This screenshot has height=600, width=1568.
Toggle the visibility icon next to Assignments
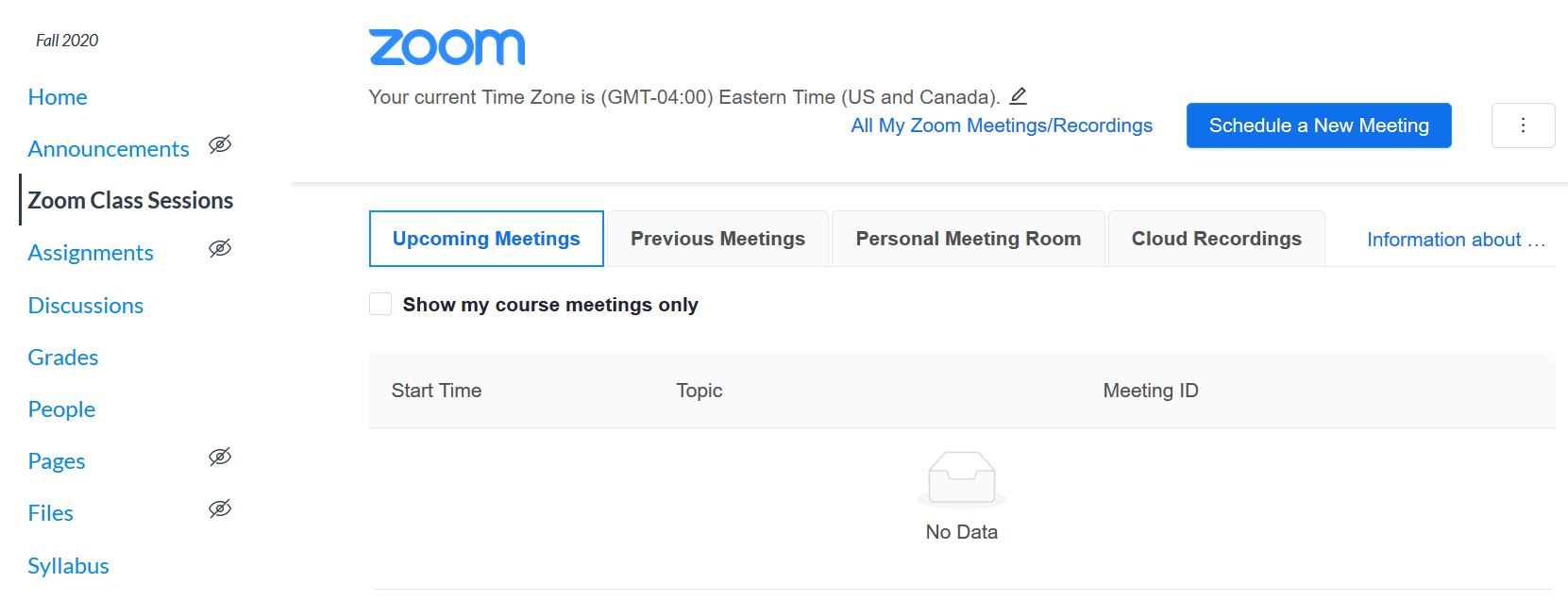coord(219,248)
